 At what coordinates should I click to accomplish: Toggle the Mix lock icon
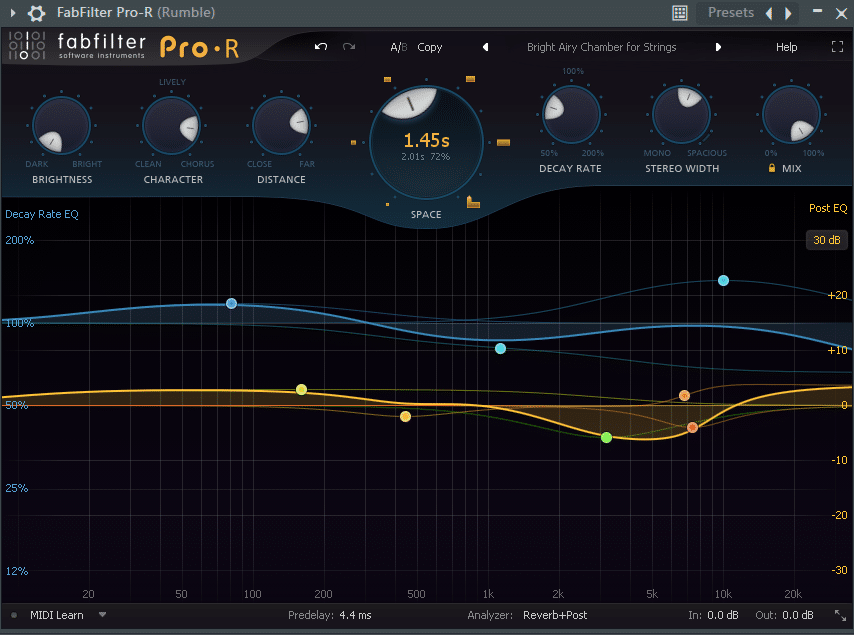(x=772, y=168)
